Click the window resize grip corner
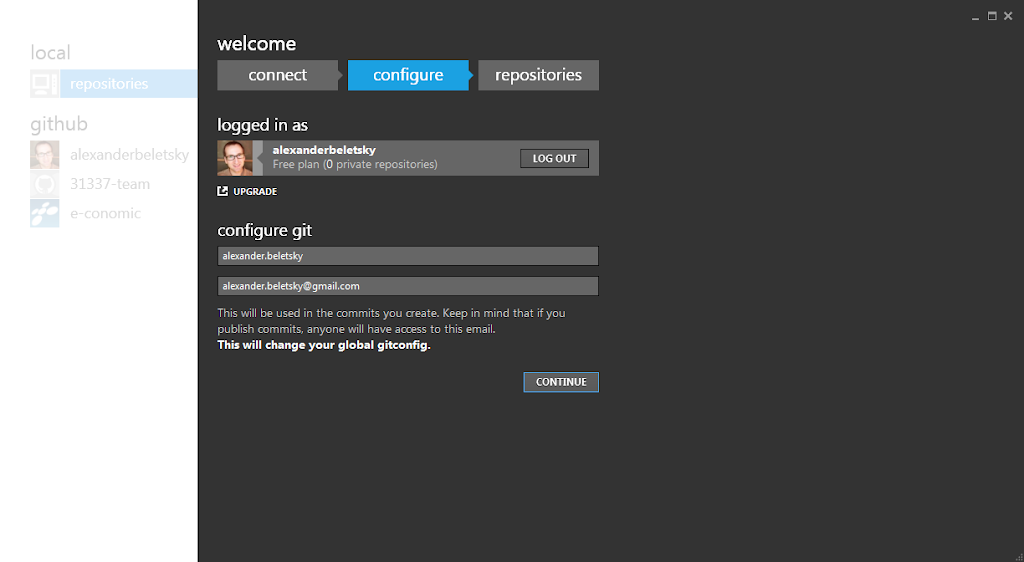The width and height of the screenshot is (1024, 562). coord(1019,557)
